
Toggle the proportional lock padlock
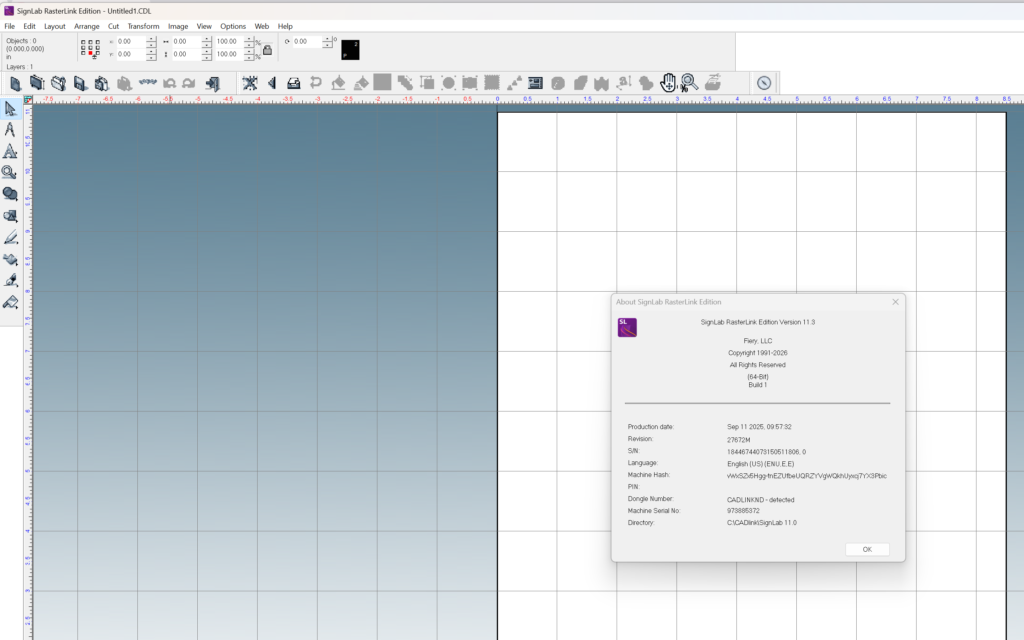pyautogui.click(x=267, y=50)
